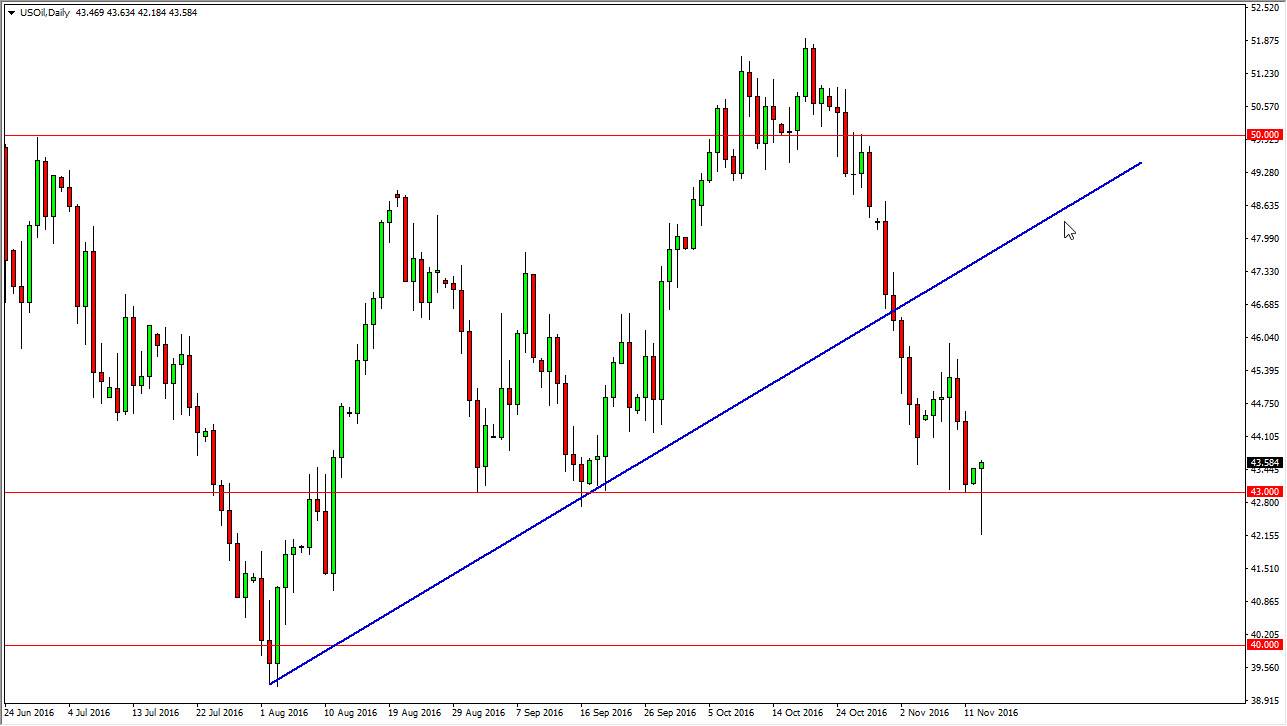Select the 50.000 red price level label

pyautogui.click(x=1264, y=135)
